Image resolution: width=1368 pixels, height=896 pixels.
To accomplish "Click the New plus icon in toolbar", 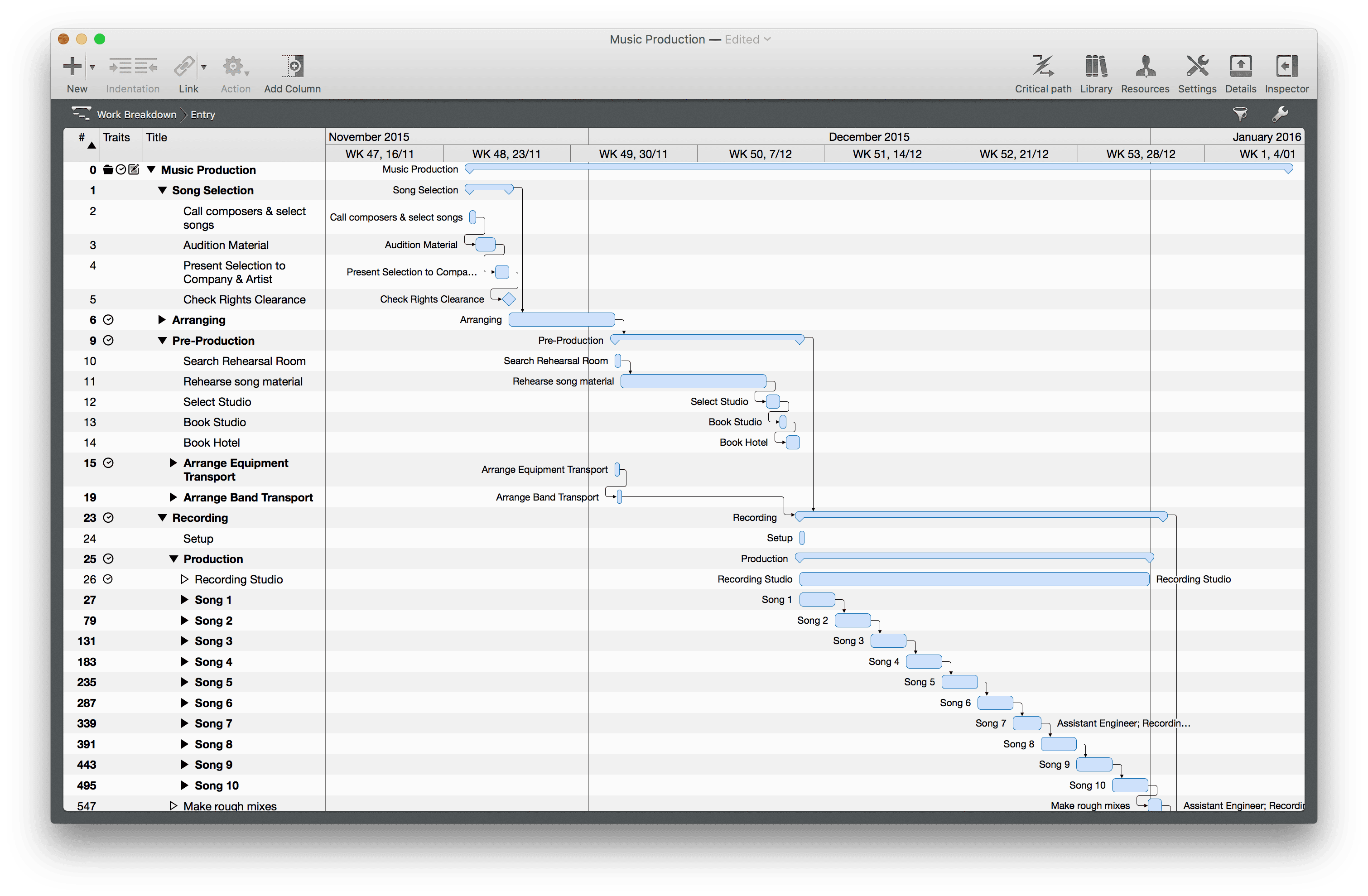I will point(72,67).
